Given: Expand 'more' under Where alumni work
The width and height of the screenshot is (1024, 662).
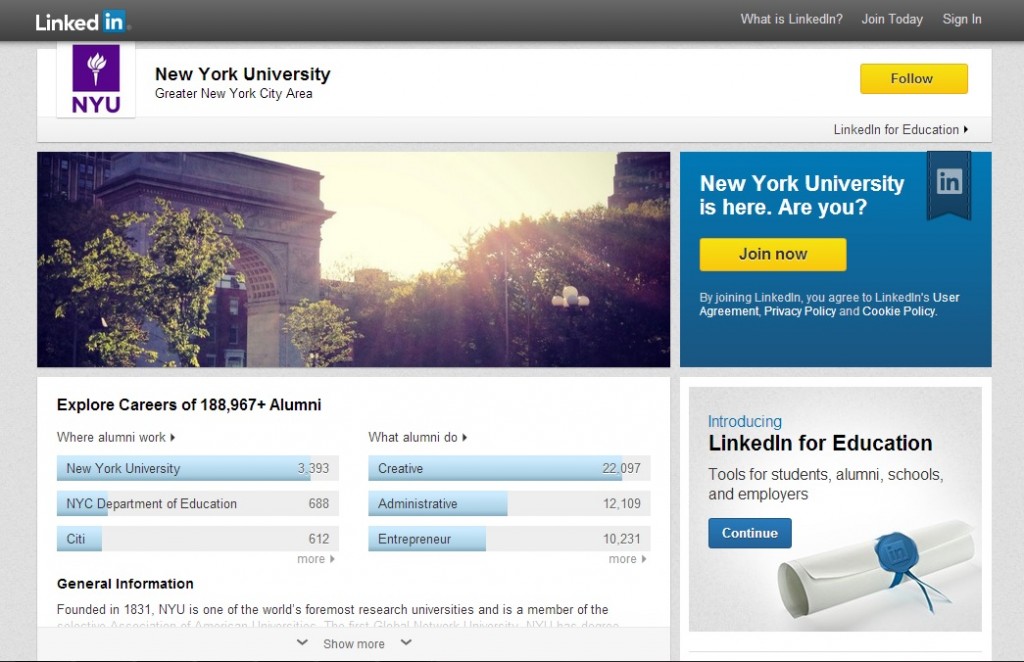Looking at the screenshot, I should pos(316,559).
